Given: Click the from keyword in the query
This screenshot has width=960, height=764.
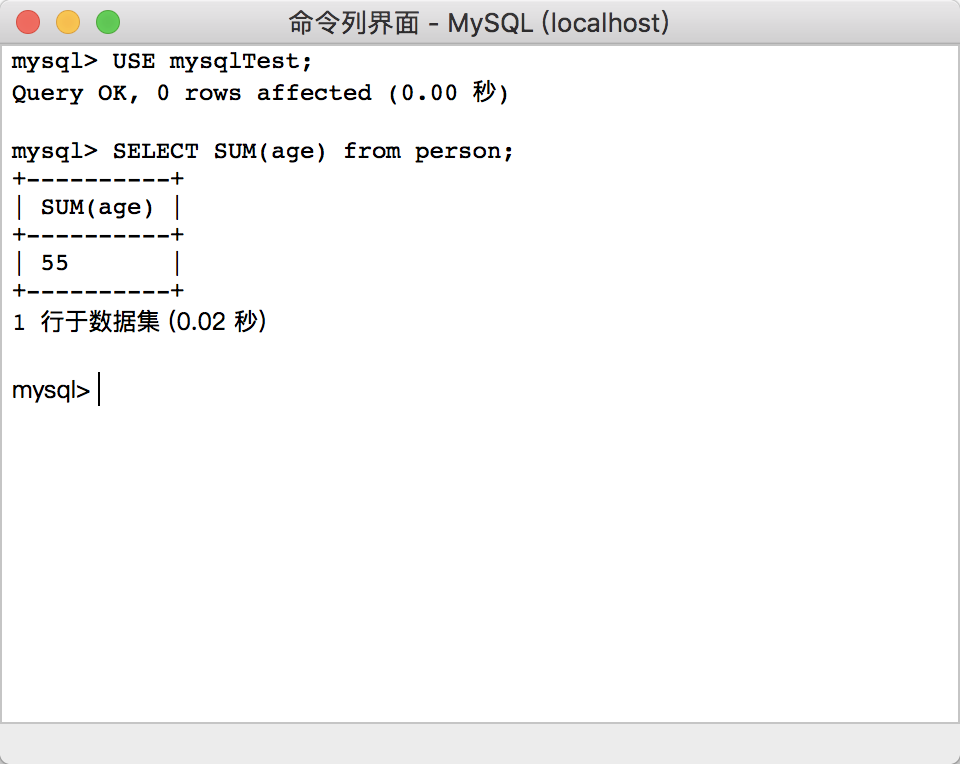Looking at the screenshot, I should click(371, 151).
